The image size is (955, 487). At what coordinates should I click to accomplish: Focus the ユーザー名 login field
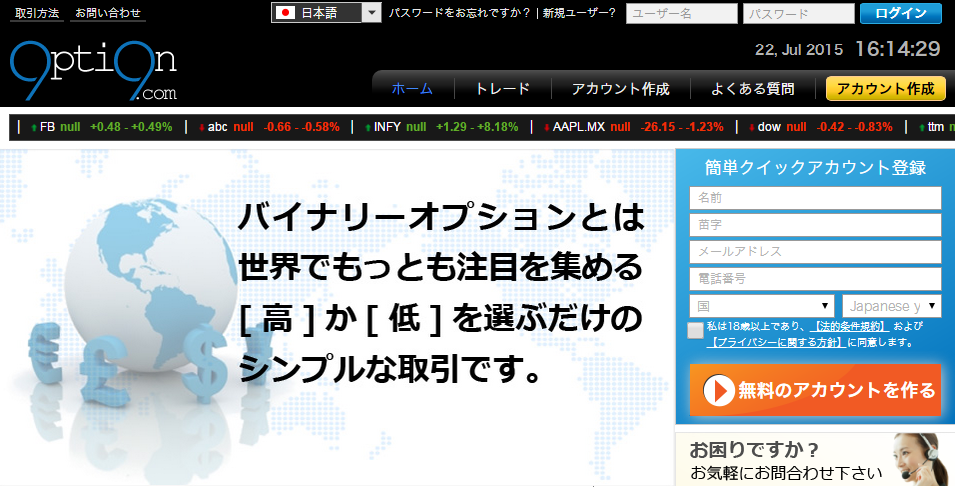(682, 13)
